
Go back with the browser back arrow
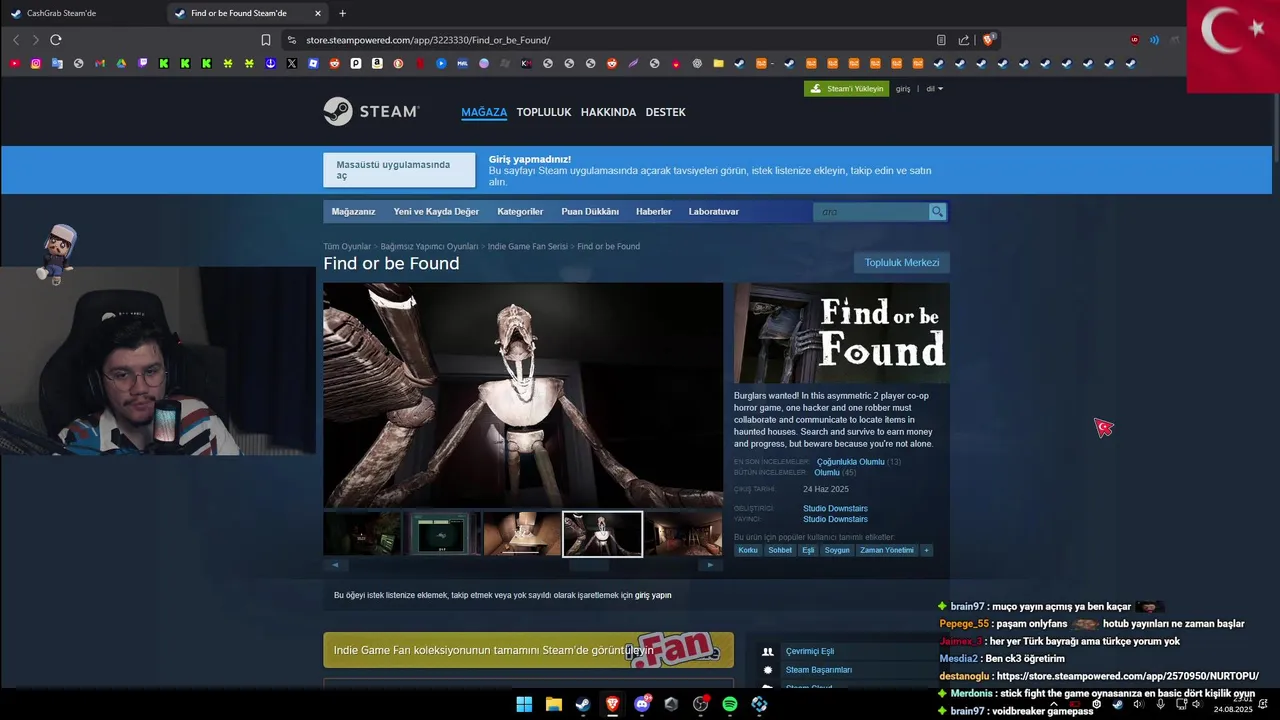pyautogui.click(x=16, y=40)
